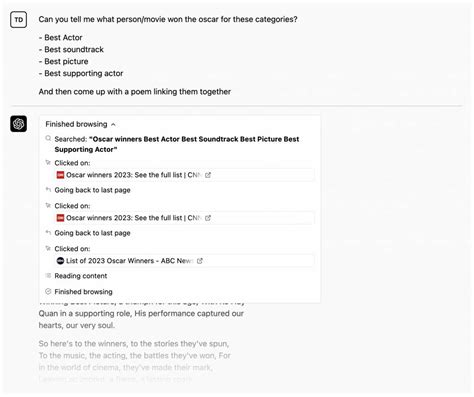Click the first CNN favicon icon
Viewport: 474px width, 397px height.
click(x=60, y=175)
